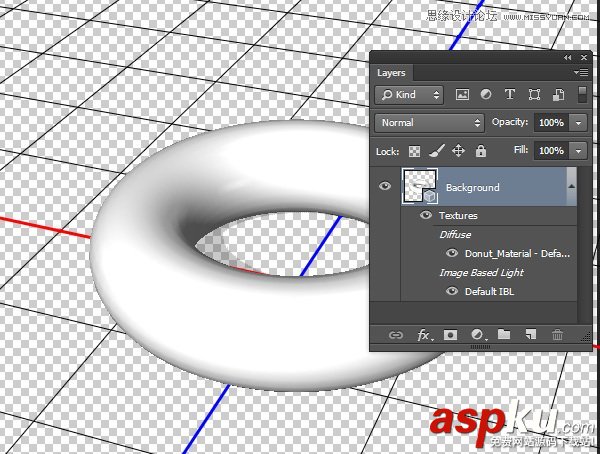Click the shape layer filter icon
The image size is (600, 454).
coord(534,95)
